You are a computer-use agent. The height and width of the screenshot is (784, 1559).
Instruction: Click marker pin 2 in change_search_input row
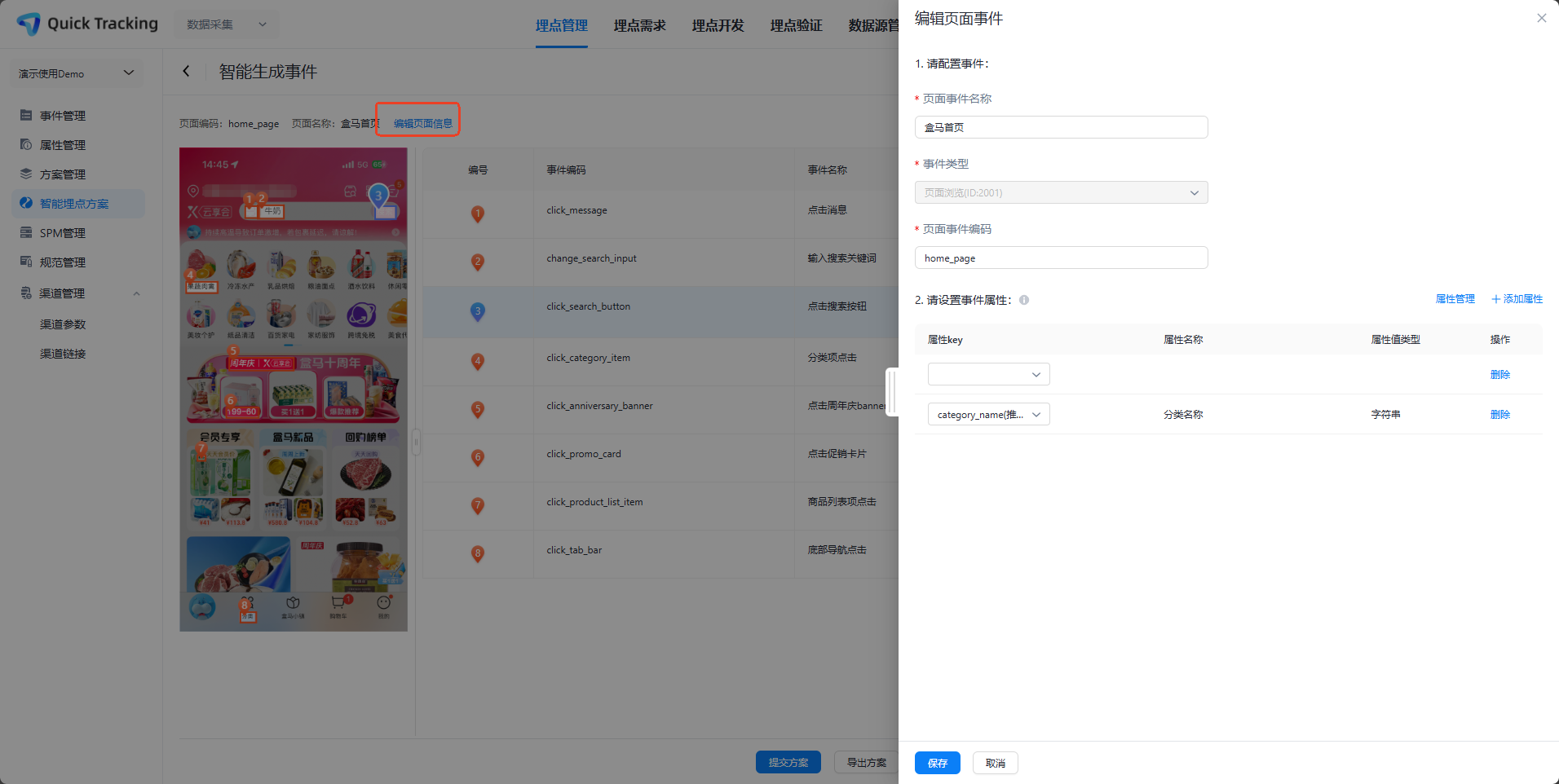478,262
